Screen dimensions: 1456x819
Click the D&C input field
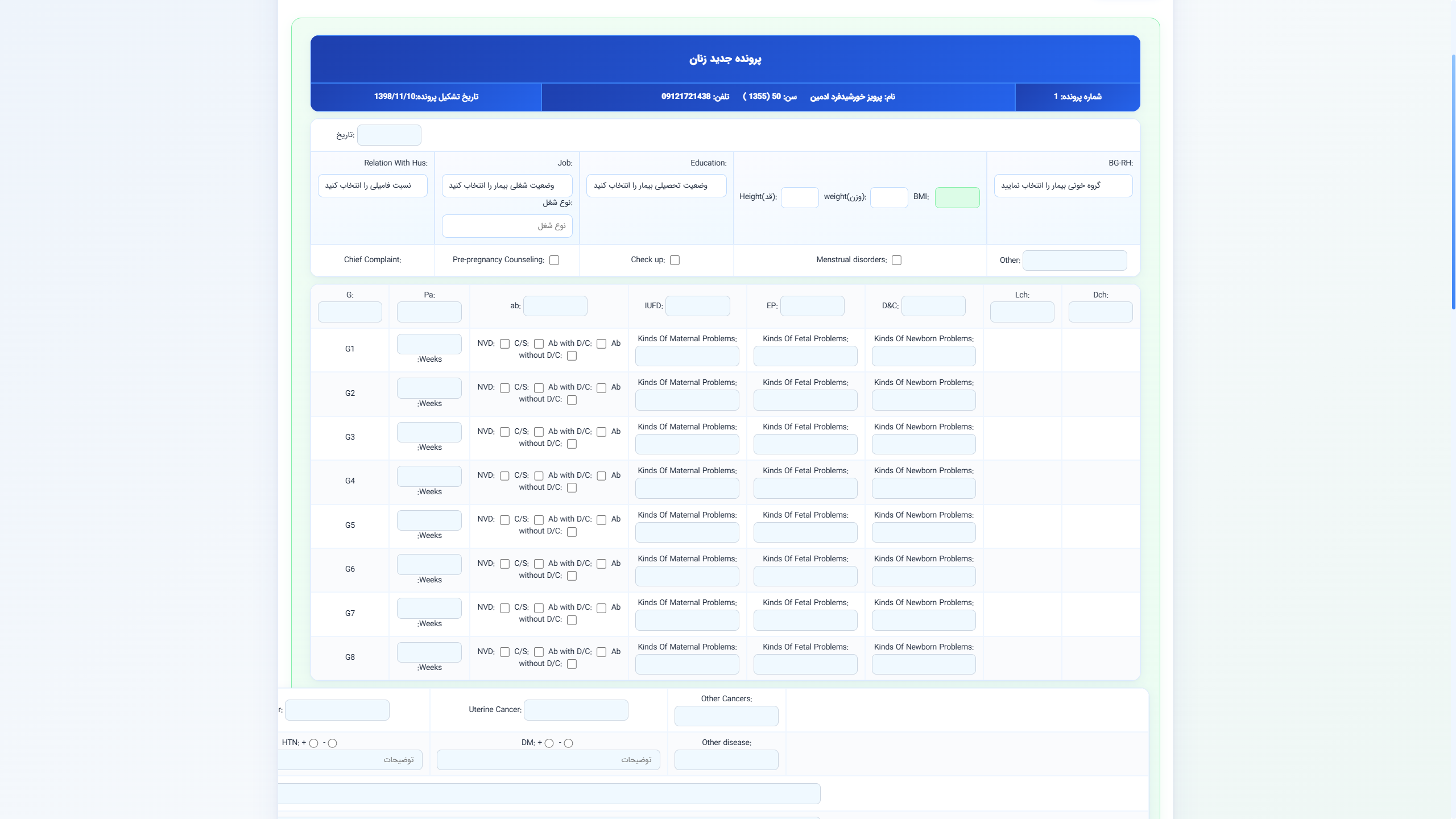click(x=933, y=306)
